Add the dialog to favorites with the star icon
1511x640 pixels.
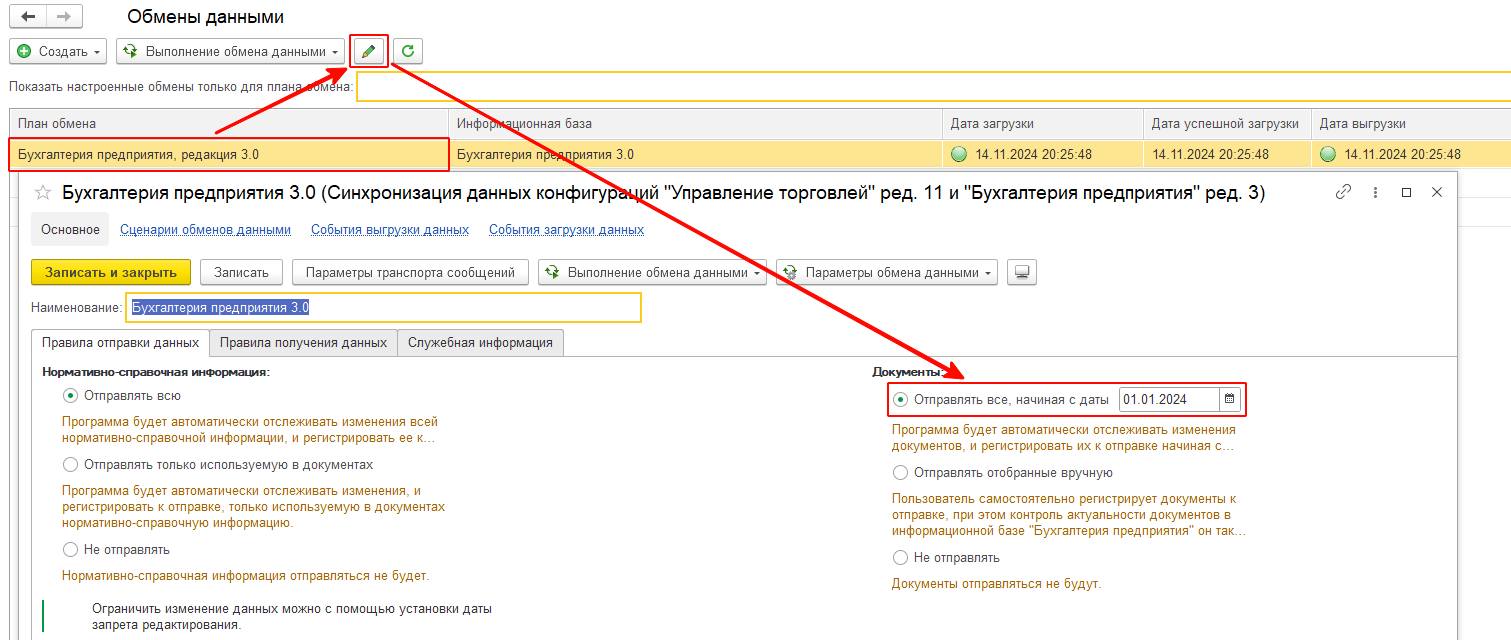[x=45, y=193]
